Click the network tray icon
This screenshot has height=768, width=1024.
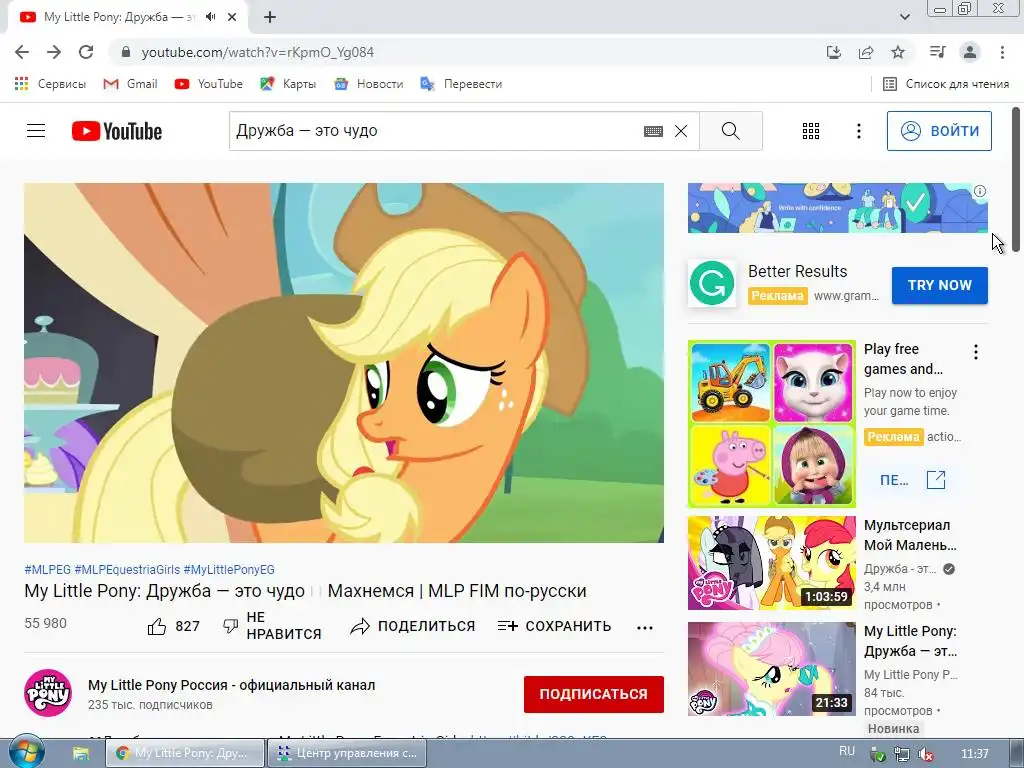pyautogui.click(x=901, y=754)
